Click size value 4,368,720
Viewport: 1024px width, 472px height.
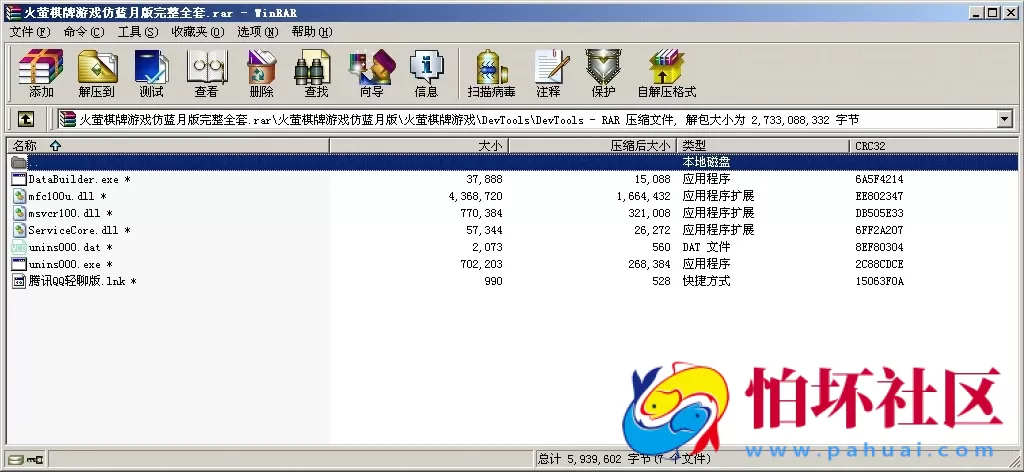475,196
